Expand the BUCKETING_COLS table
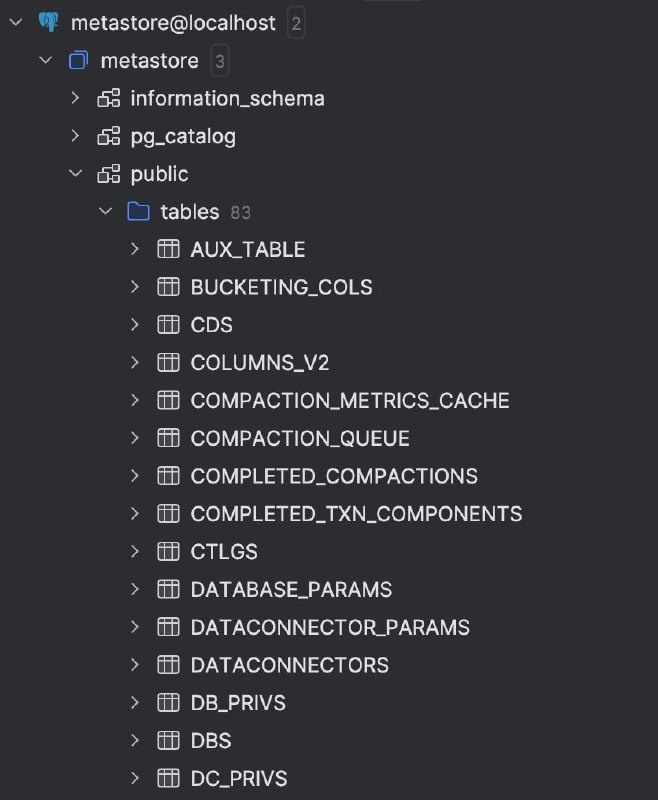This screenshot has width=658, height=800. 135,287
